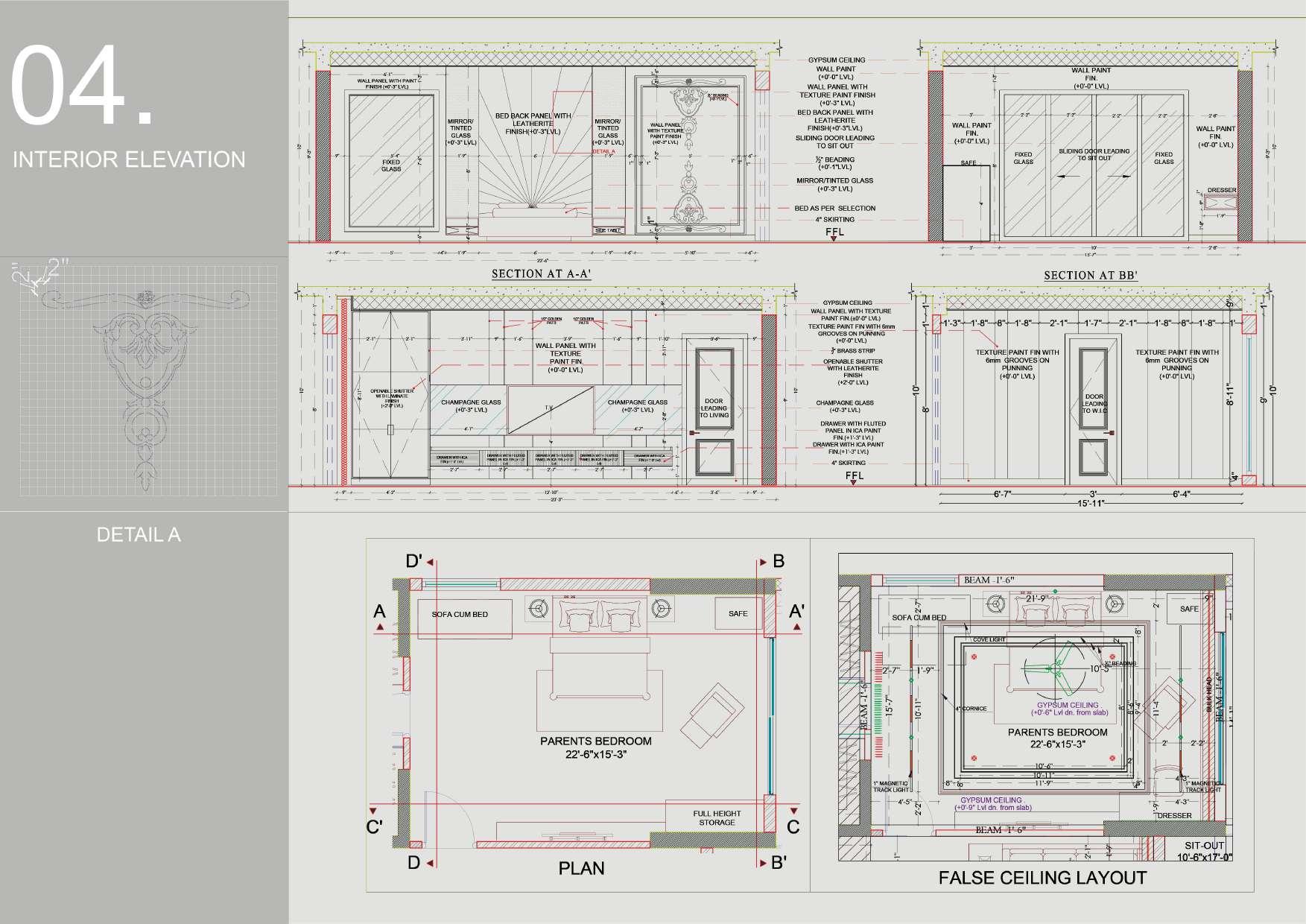Click section marker "D" below the plan
Viewport: 1306px width, 924px height.
point(413,863)
